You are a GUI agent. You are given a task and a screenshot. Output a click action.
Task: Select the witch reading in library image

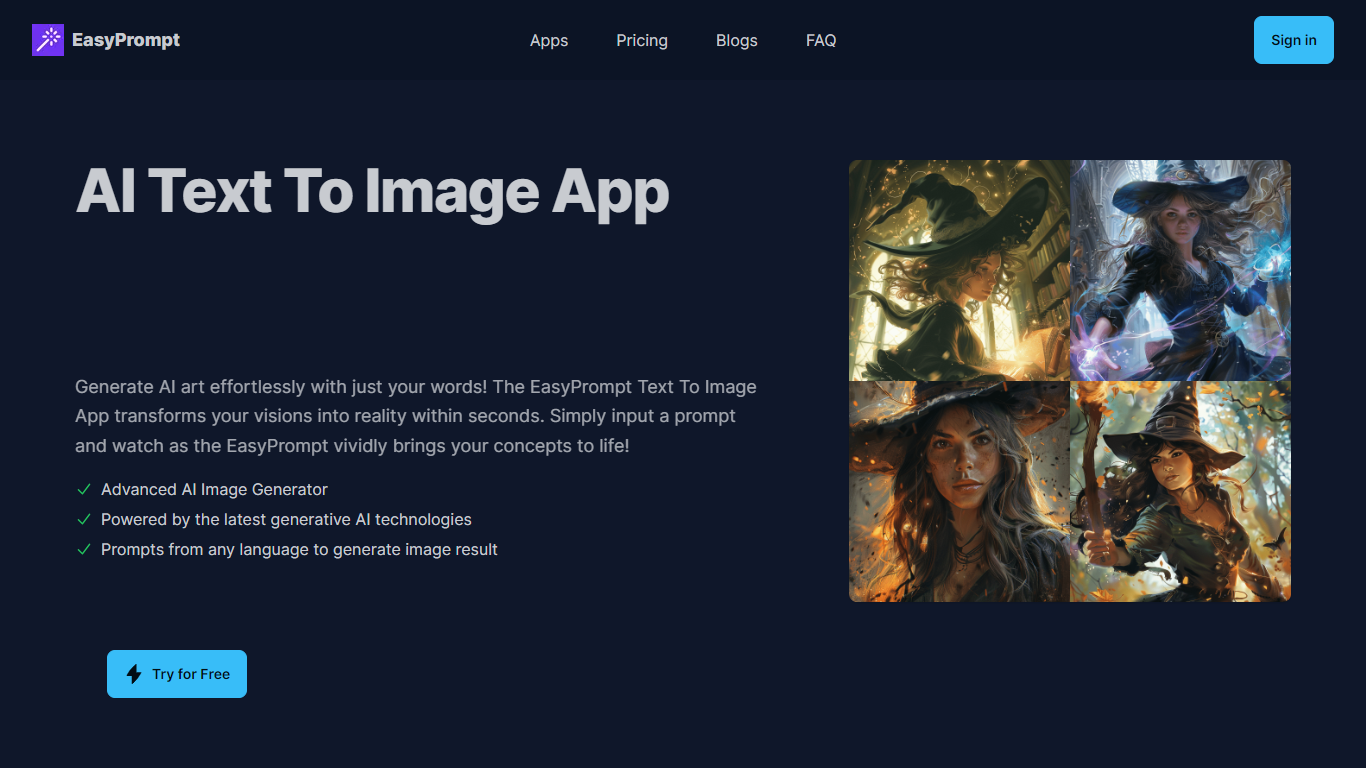click(959, 270)
